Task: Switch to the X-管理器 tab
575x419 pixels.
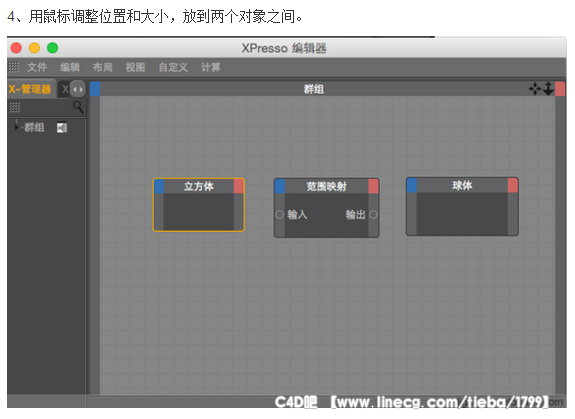Action: (30, 89)
